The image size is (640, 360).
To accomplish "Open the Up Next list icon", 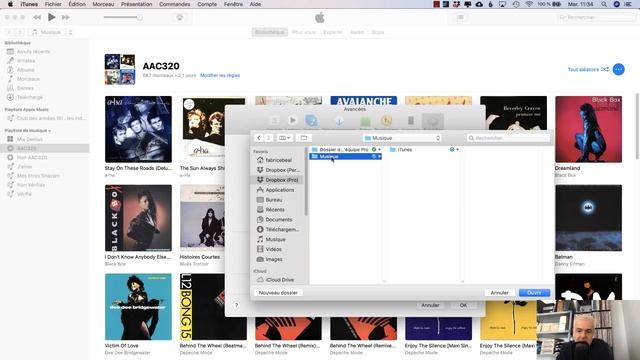I will (x=460, y=17).
